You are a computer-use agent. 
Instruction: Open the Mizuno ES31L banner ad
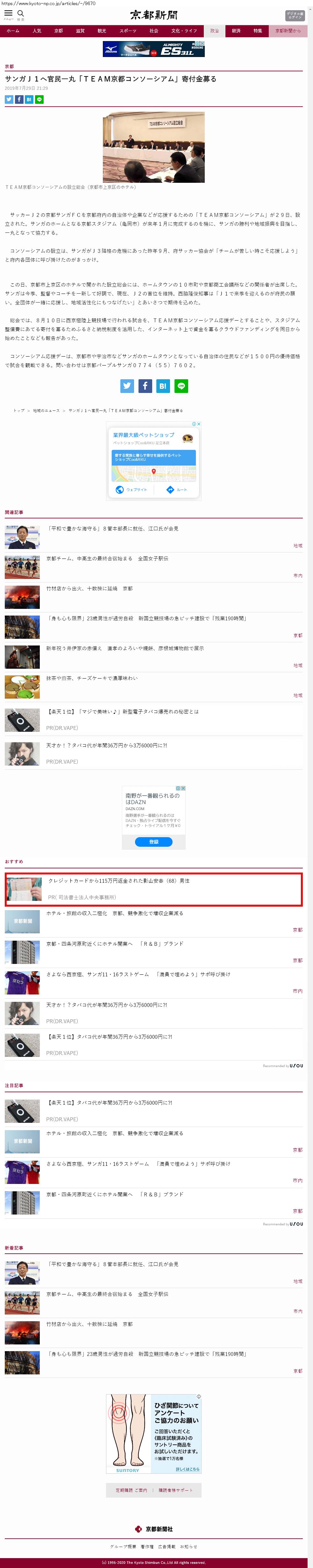tap(153, 49)
